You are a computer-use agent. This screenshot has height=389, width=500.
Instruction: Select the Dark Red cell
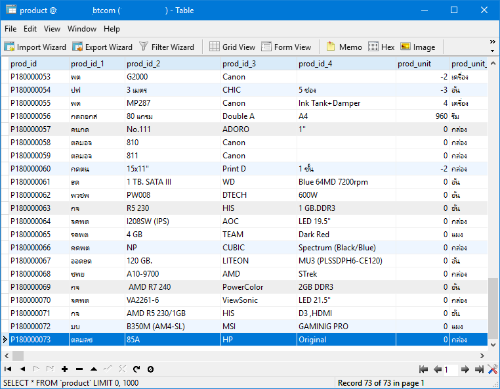coord(346,234)
